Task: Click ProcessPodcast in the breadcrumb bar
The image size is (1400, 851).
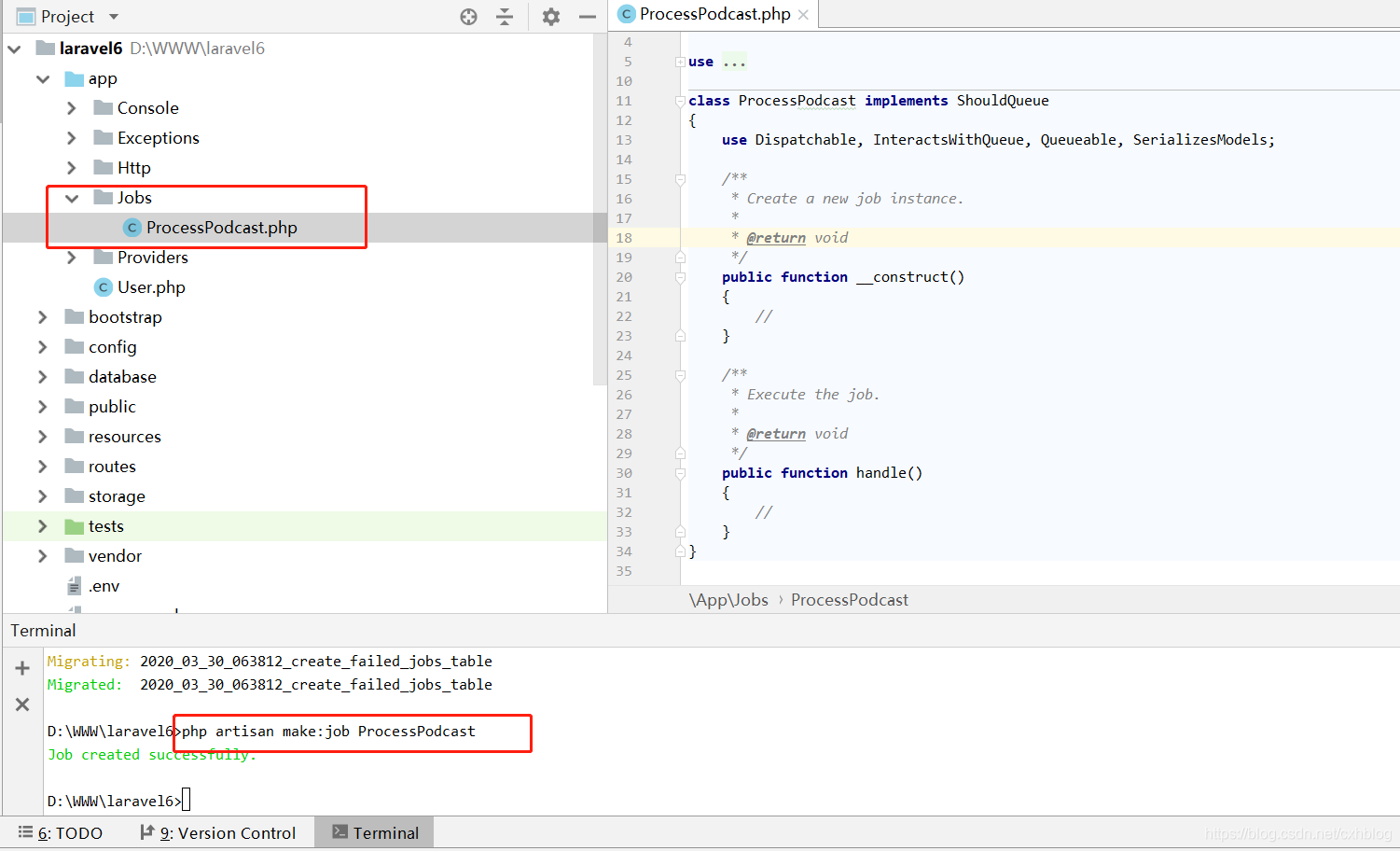Action: click(x=850, y=600)
